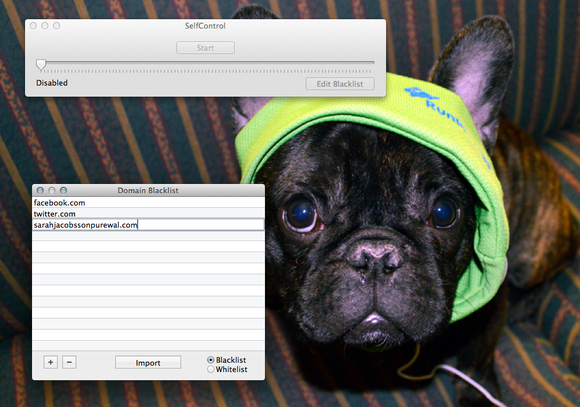This screenshot has height=407, width=580.
Task: Open Edit Blacklist in SelfControl window
Action: pyautogui.click(x=340, y=84)
